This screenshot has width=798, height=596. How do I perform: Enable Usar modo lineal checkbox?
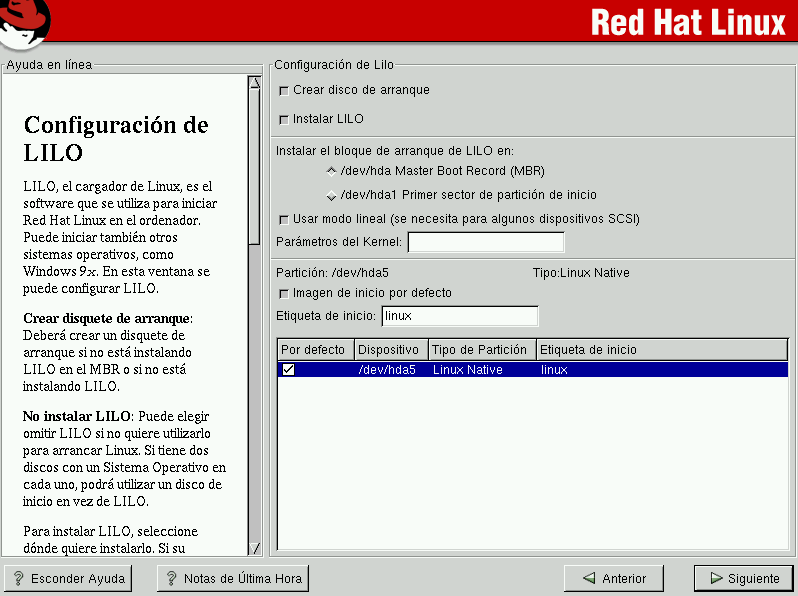[x=284, y=220]
